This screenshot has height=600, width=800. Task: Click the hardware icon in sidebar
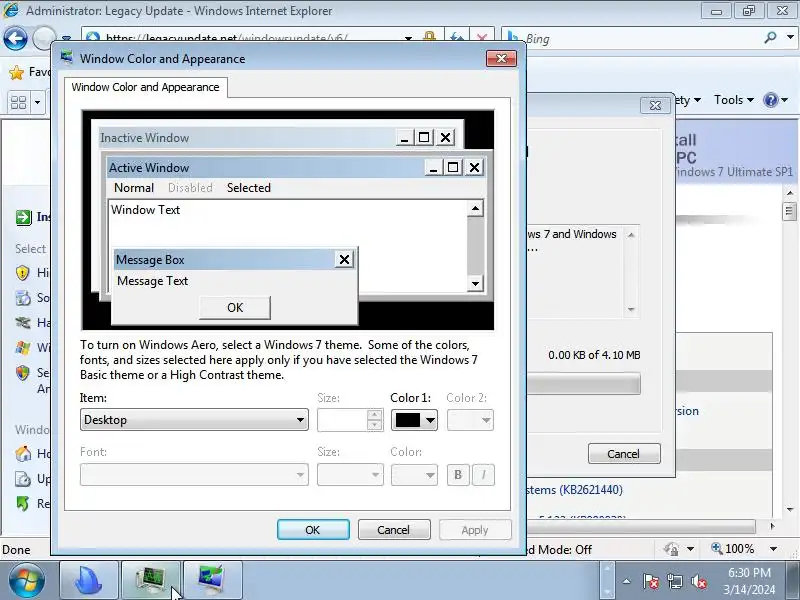tap(23, 322)
